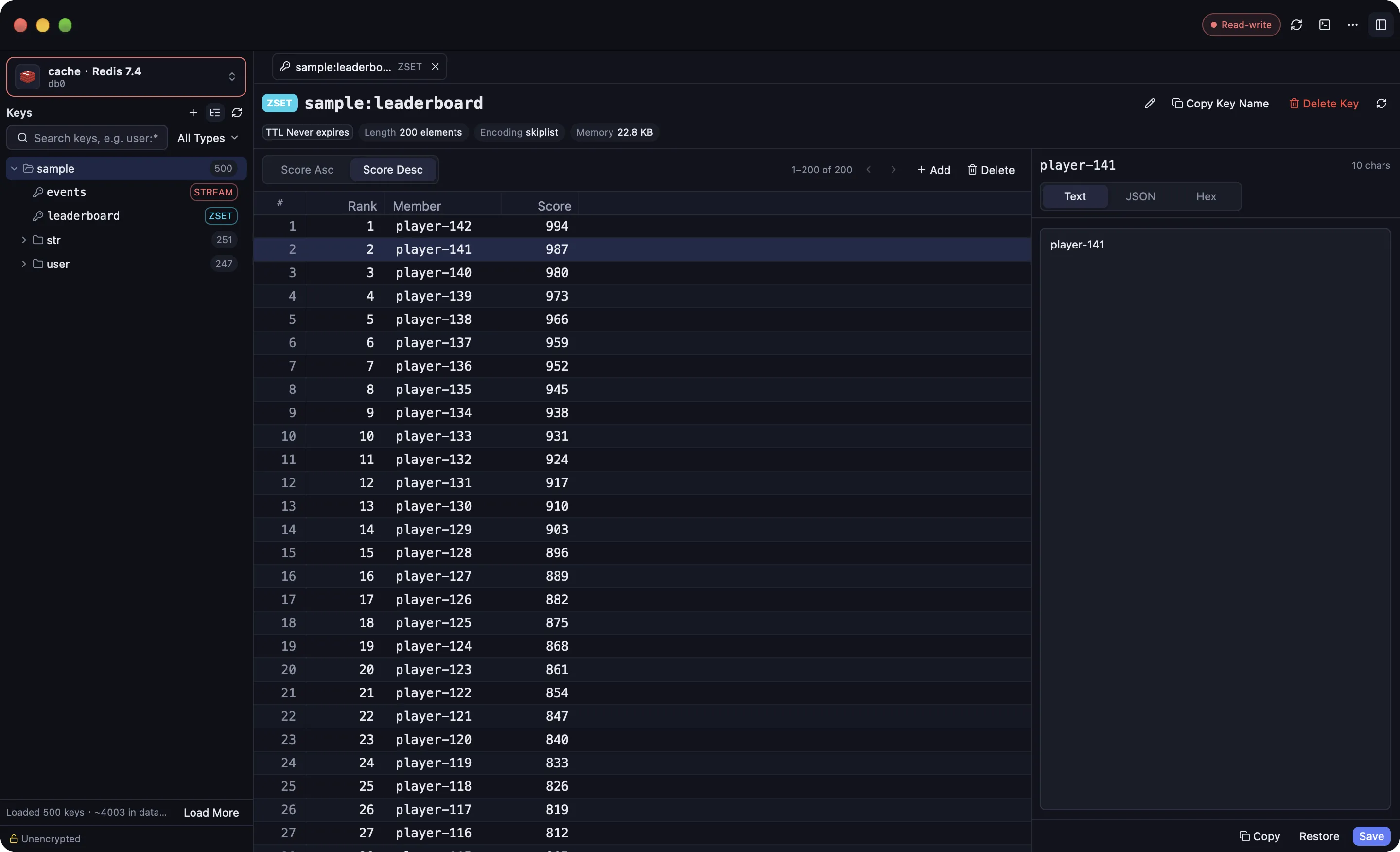Screen dimensions: 1400x852
Task: Toggle the side panel layout icon
Action: [x=1381, y=25]
